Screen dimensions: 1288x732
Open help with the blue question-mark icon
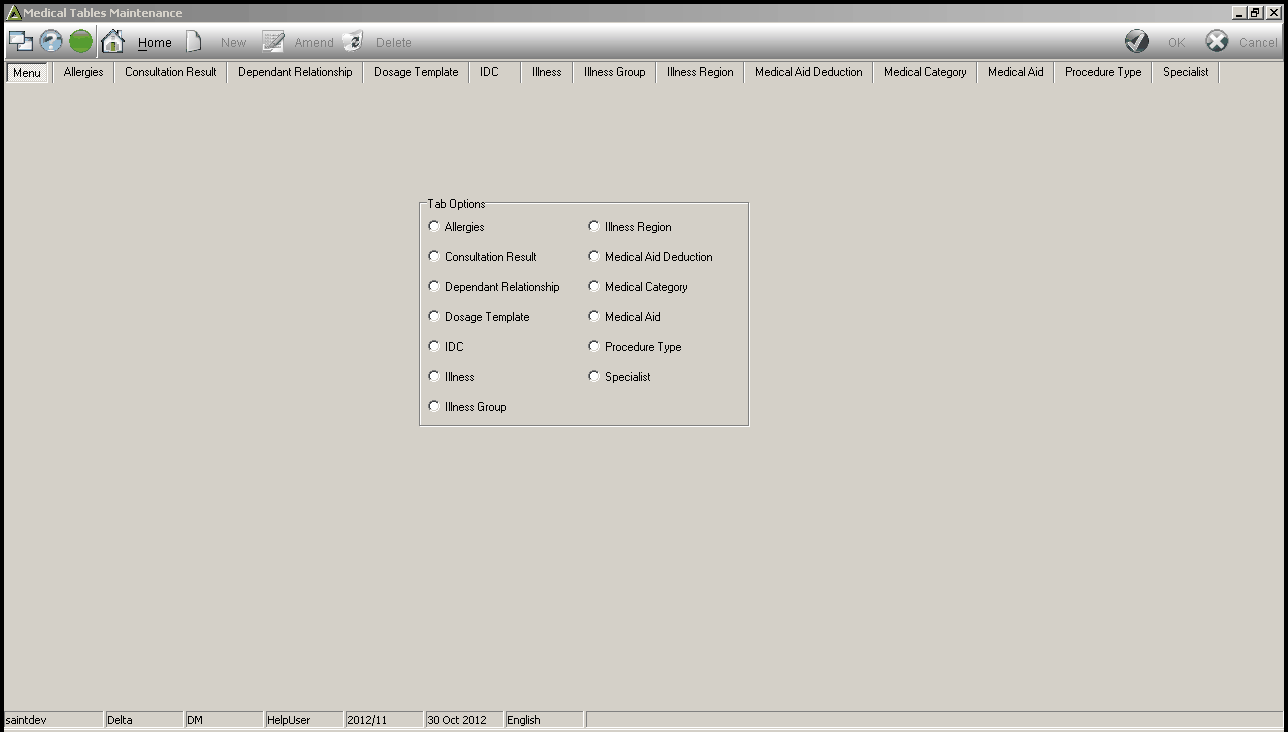(51, 42)
